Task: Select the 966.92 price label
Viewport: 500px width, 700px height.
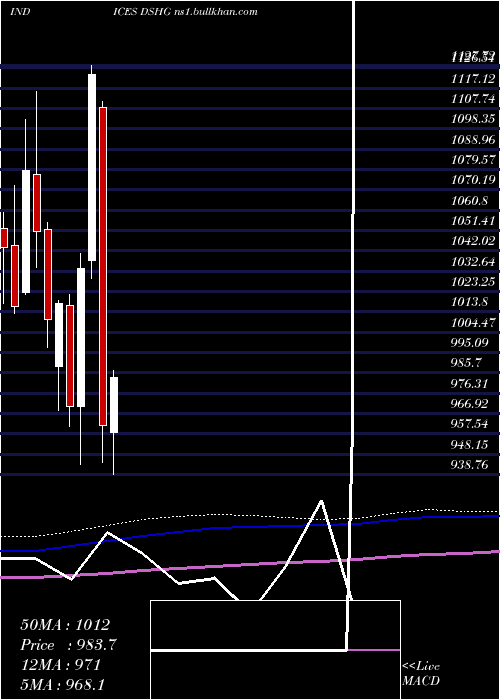Action: click(x=470, y=404)
